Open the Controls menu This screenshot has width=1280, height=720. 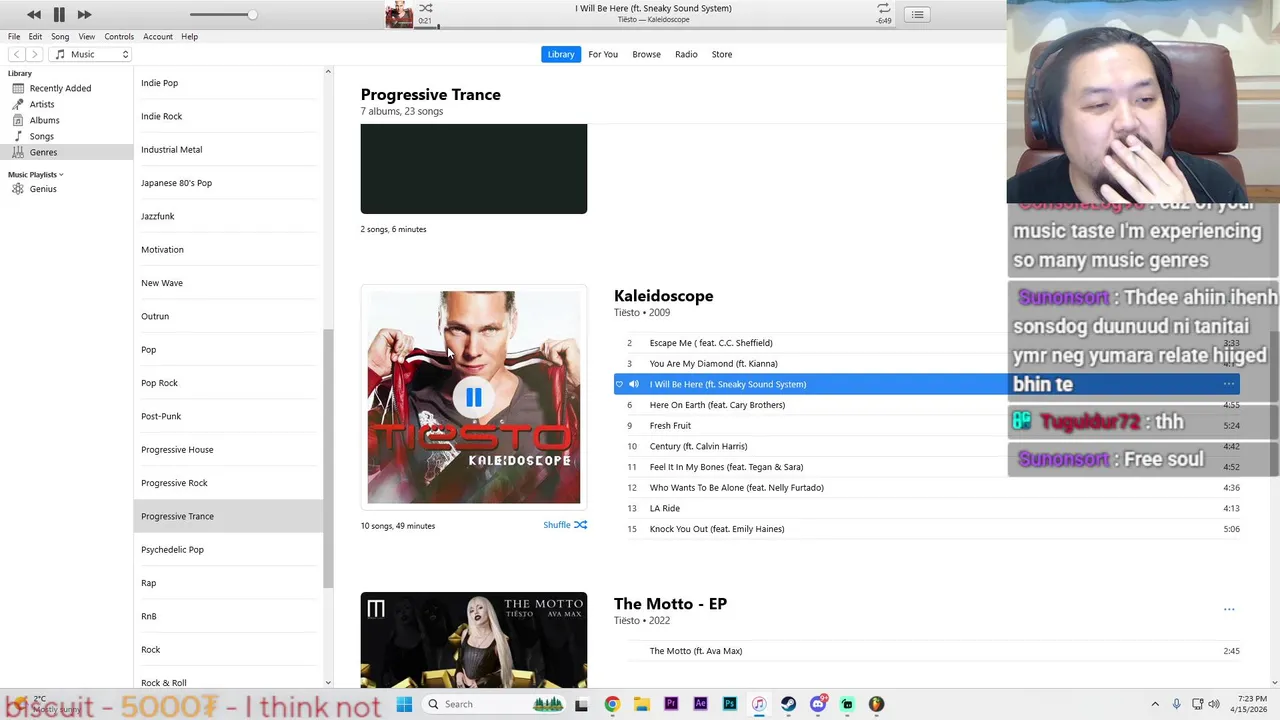tap(119, 36)
